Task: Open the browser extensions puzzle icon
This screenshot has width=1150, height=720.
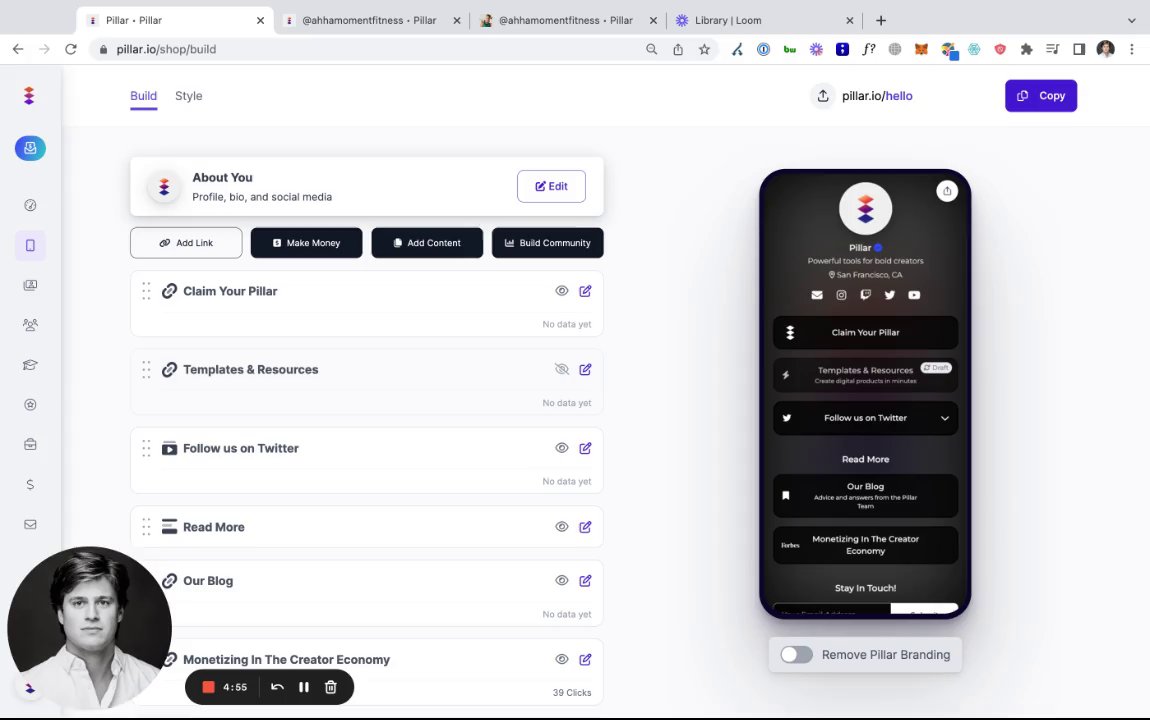Action: 1026,49
